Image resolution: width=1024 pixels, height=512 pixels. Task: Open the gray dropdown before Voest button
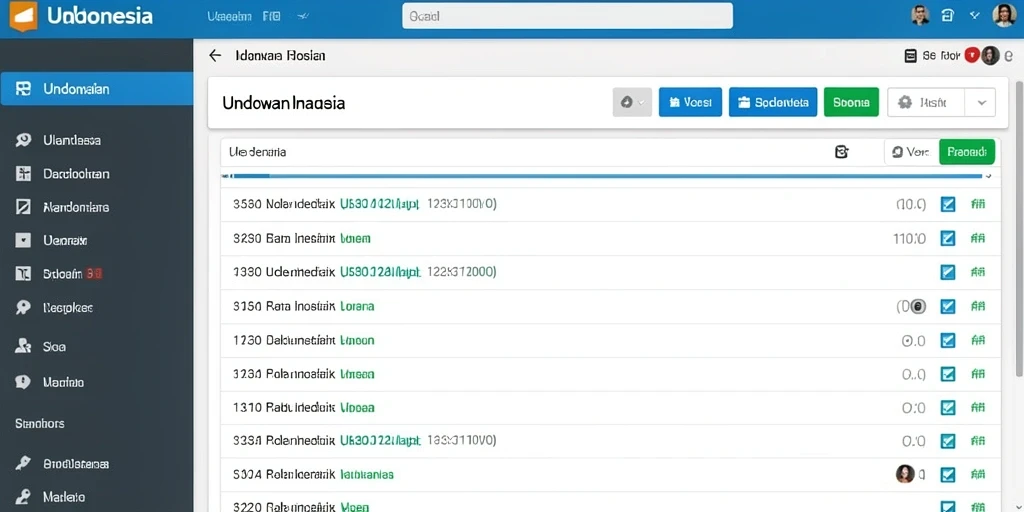tap(632, 103)
